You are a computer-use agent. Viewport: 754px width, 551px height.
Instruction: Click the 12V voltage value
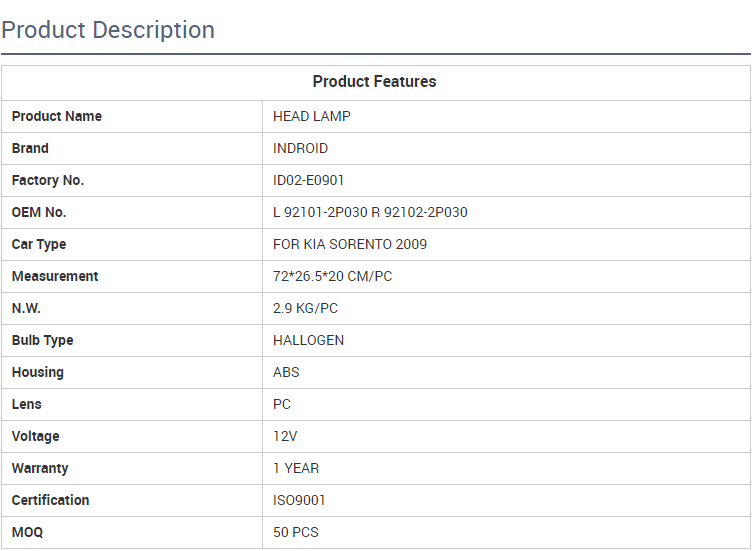(x=285, y=436)
